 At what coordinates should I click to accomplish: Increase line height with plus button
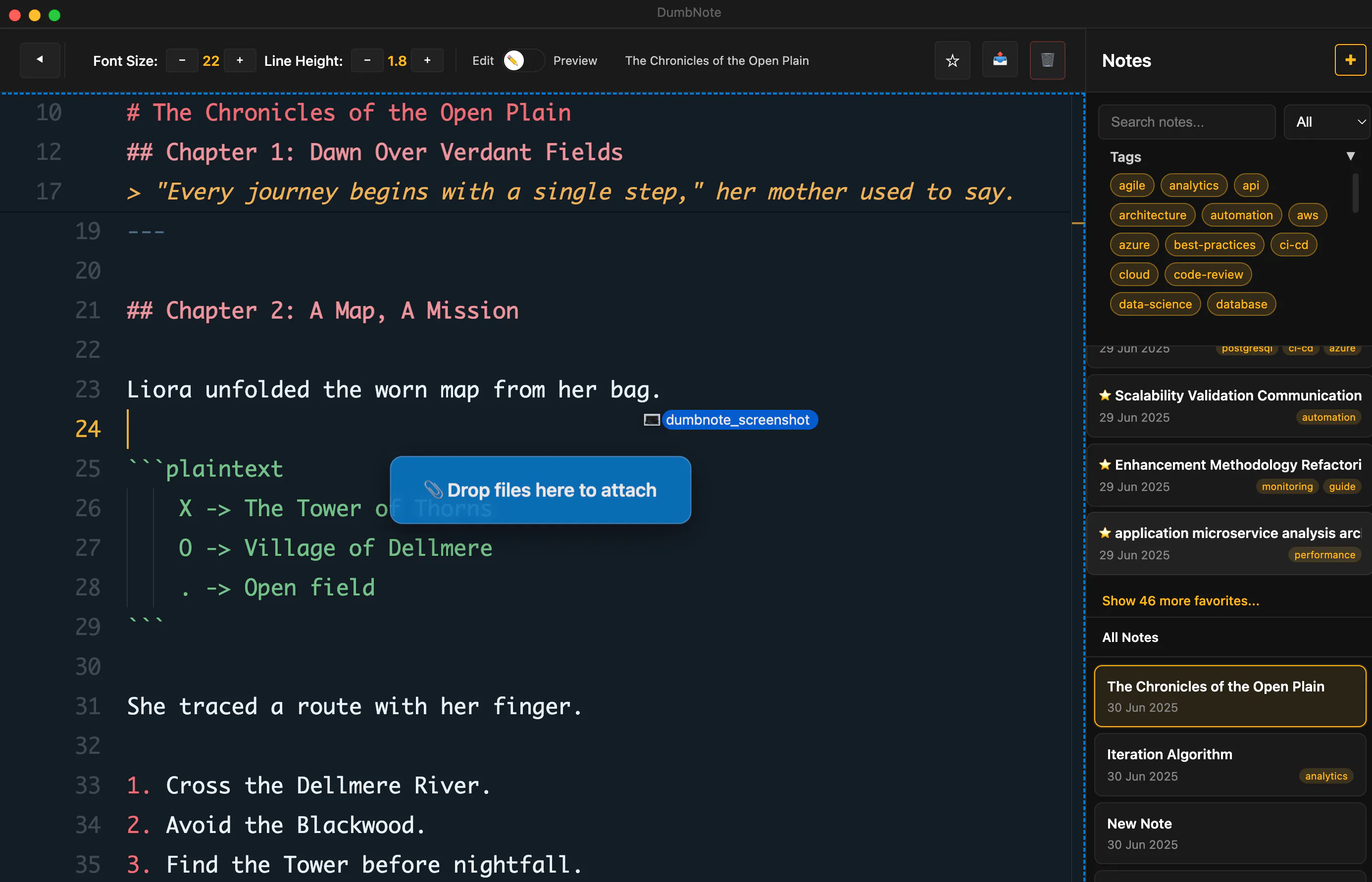click(x=427, y=60)
